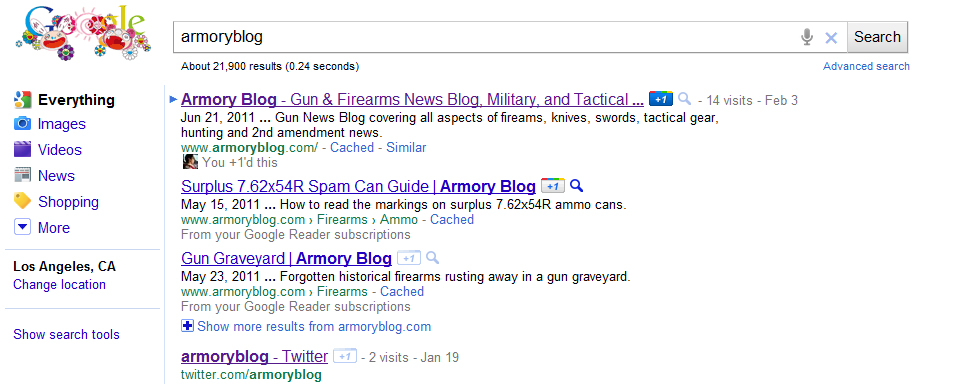Click the Everything colorful icon
This screenshot has height=384, width=972.
pos(22,100)
